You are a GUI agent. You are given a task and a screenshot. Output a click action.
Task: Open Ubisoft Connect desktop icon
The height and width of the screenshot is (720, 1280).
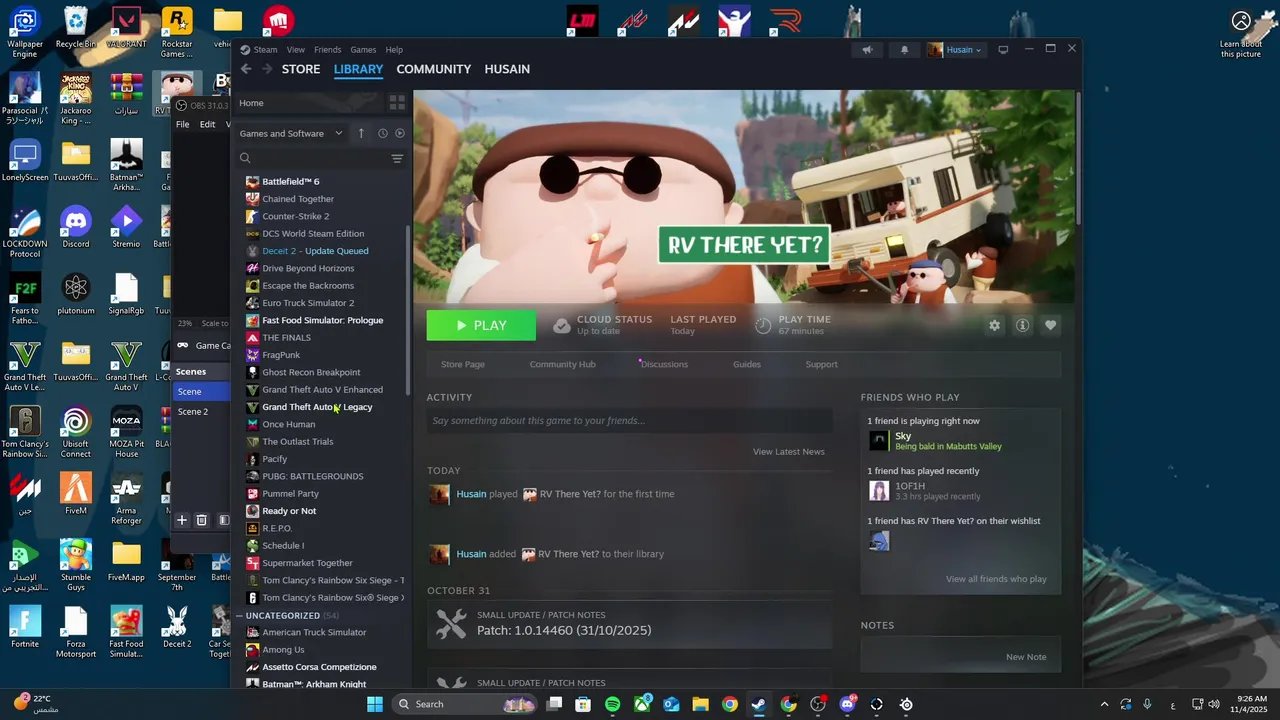coord(76,432)
